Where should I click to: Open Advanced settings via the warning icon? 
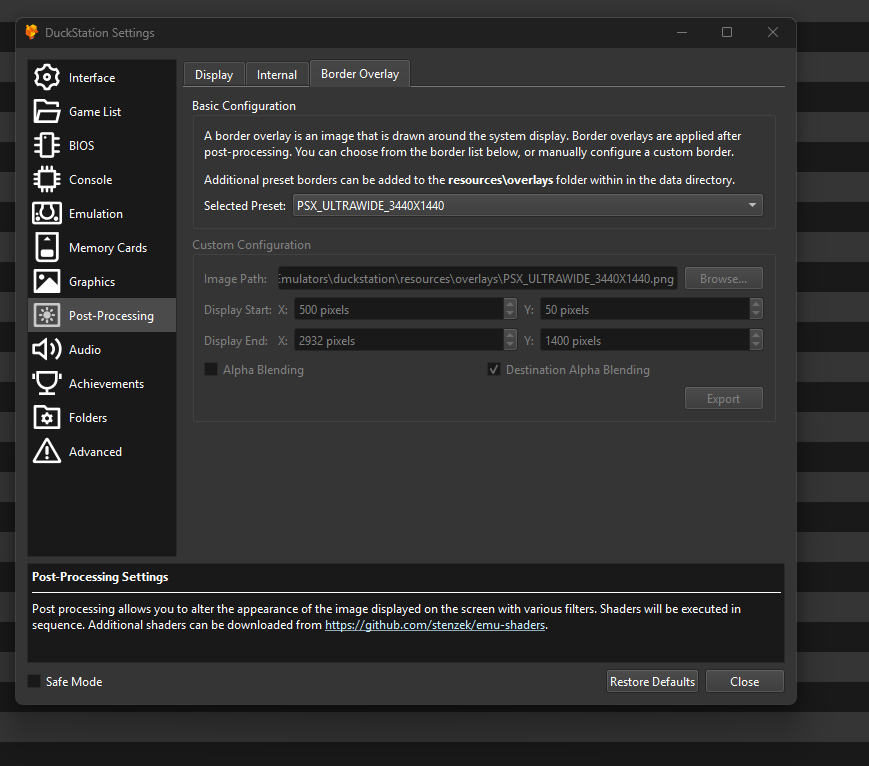[x=47, y=451]
